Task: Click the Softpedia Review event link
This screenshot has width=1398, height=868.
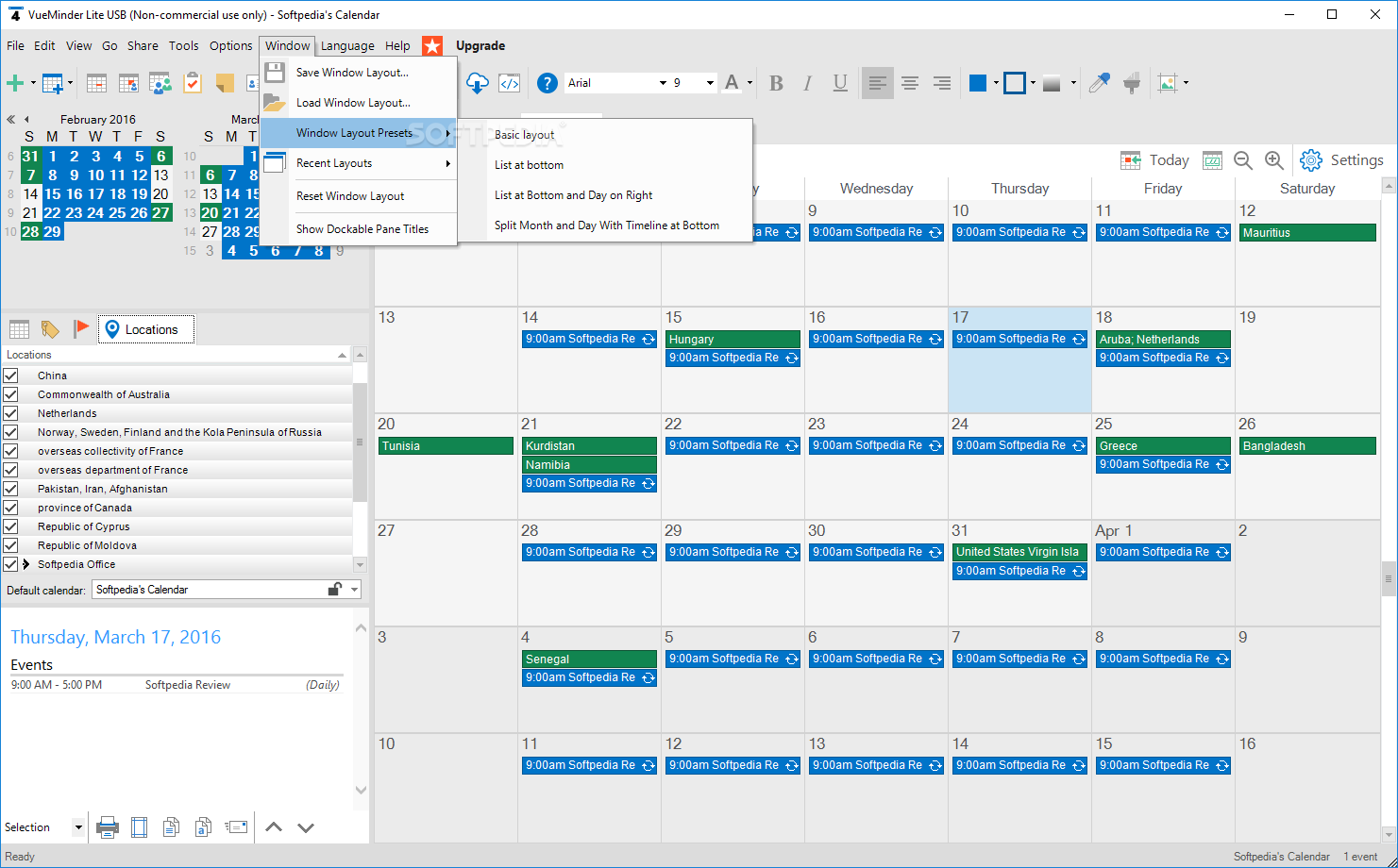Action: tap(188, 685)
